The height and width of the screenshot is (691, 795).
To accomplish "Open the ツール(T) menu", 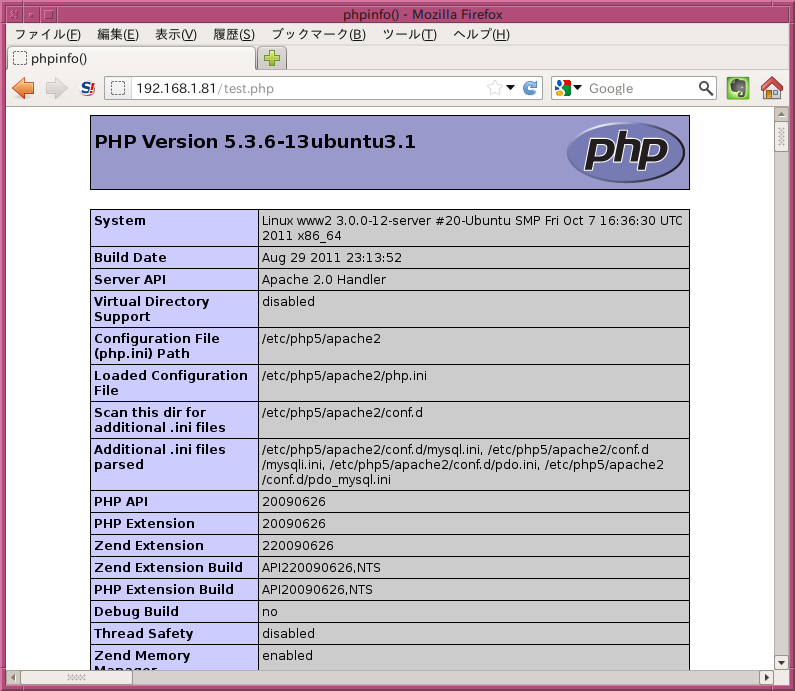I will point(409,34).
